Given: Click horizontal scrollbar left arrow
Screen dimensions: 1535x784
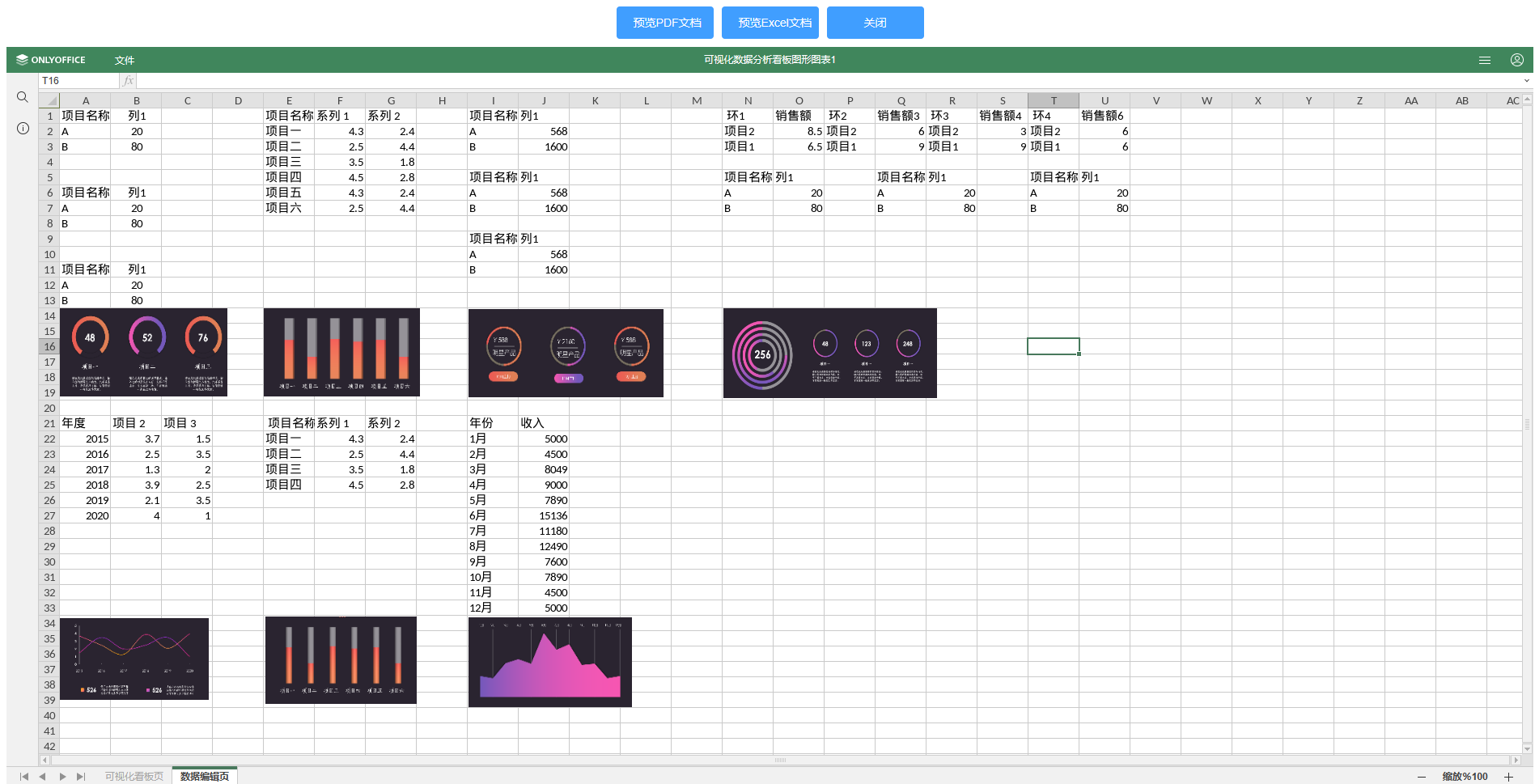Looking at the screenshot, I should pos(45,760).
